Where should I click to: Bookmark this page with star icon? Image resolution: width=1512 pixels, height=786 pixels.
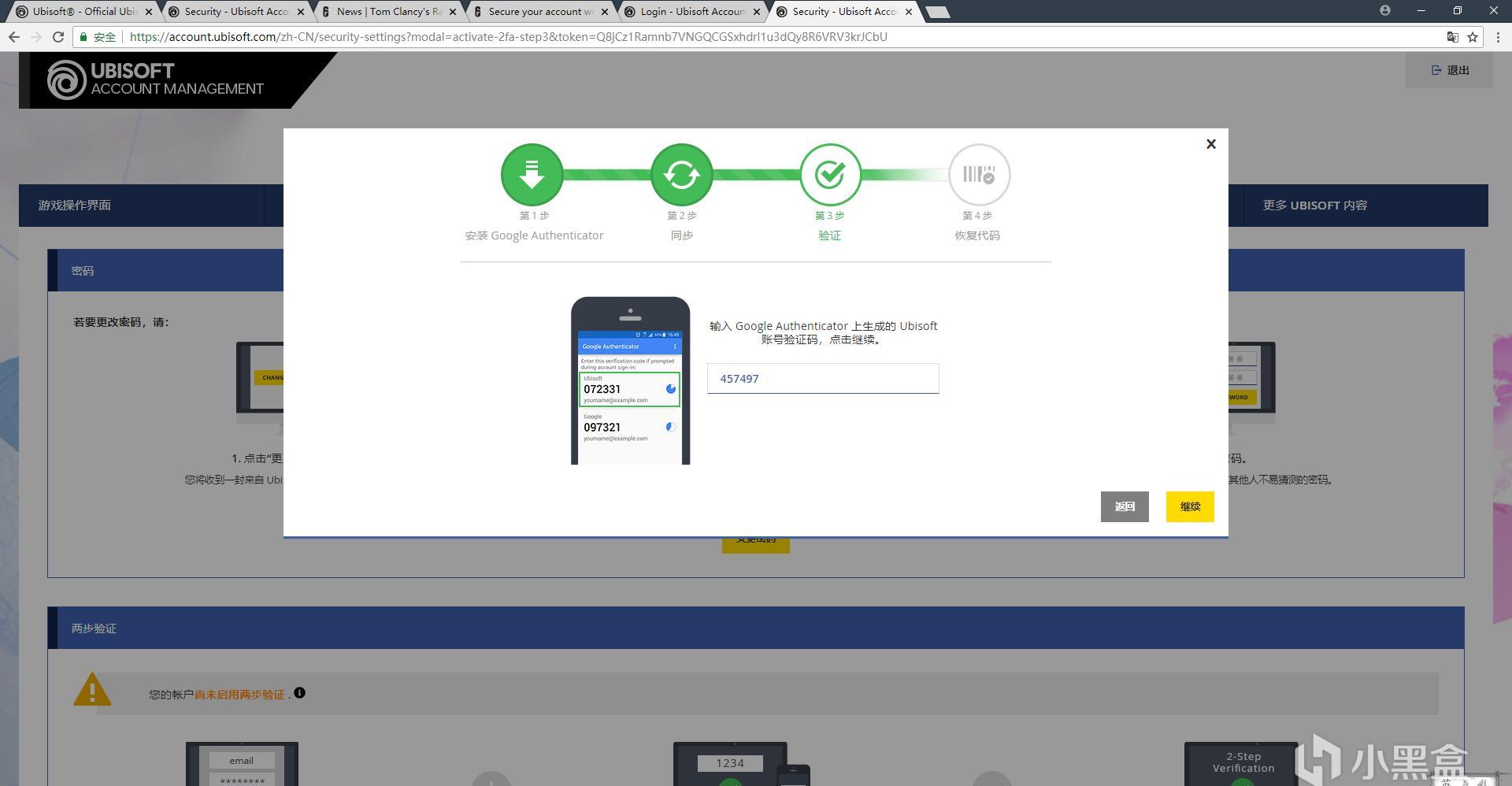click(x=1472, y=37)
